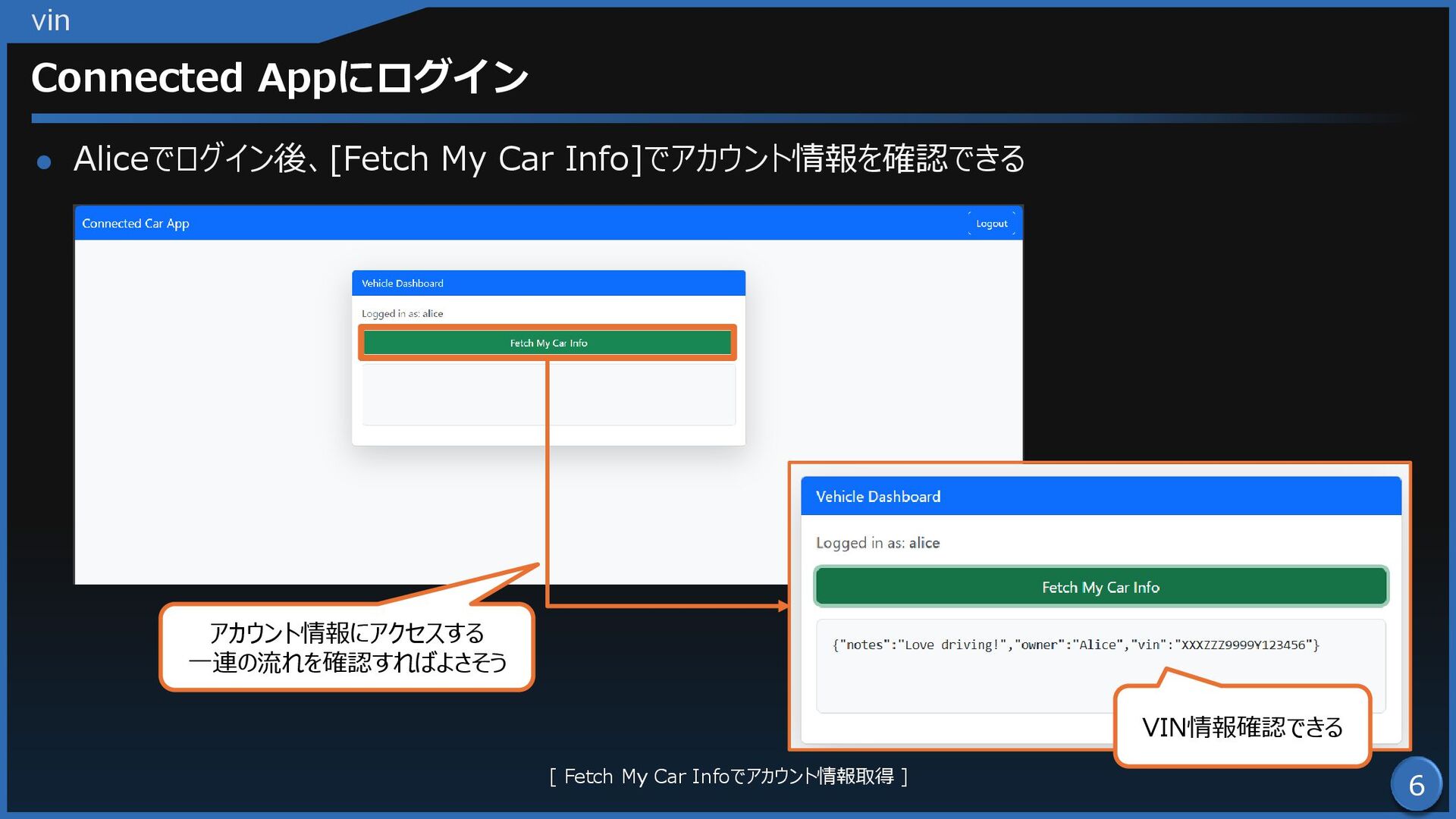Click the 'アカウント情報にアクセスする' callout bubble
The image size is (1456, 819).
click(x=347, y=647)
